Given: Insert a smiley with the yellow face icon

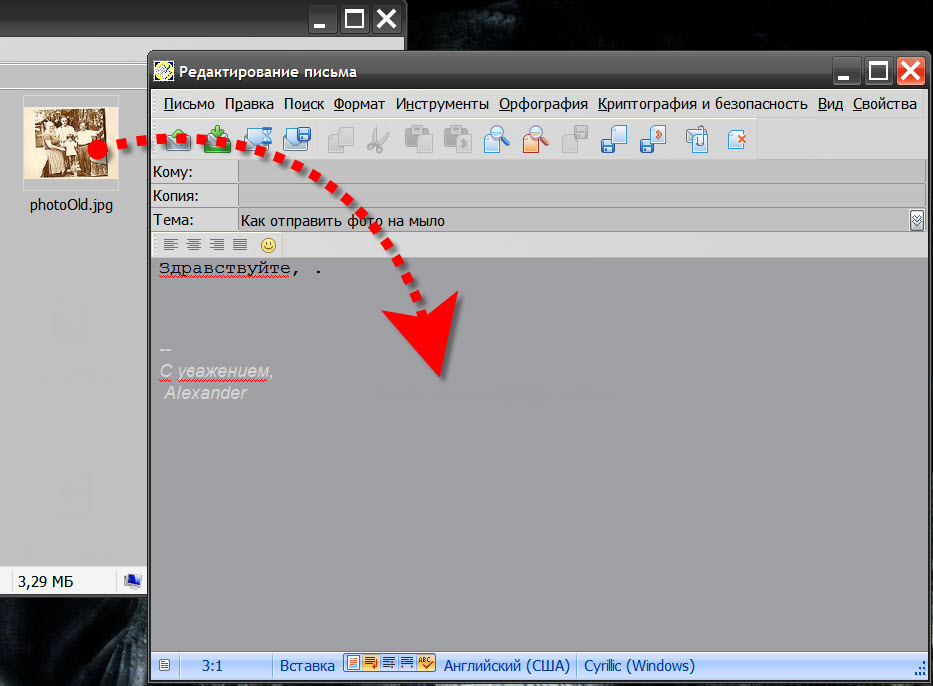Looking at the screenshot, I should [x=268, y=245].
